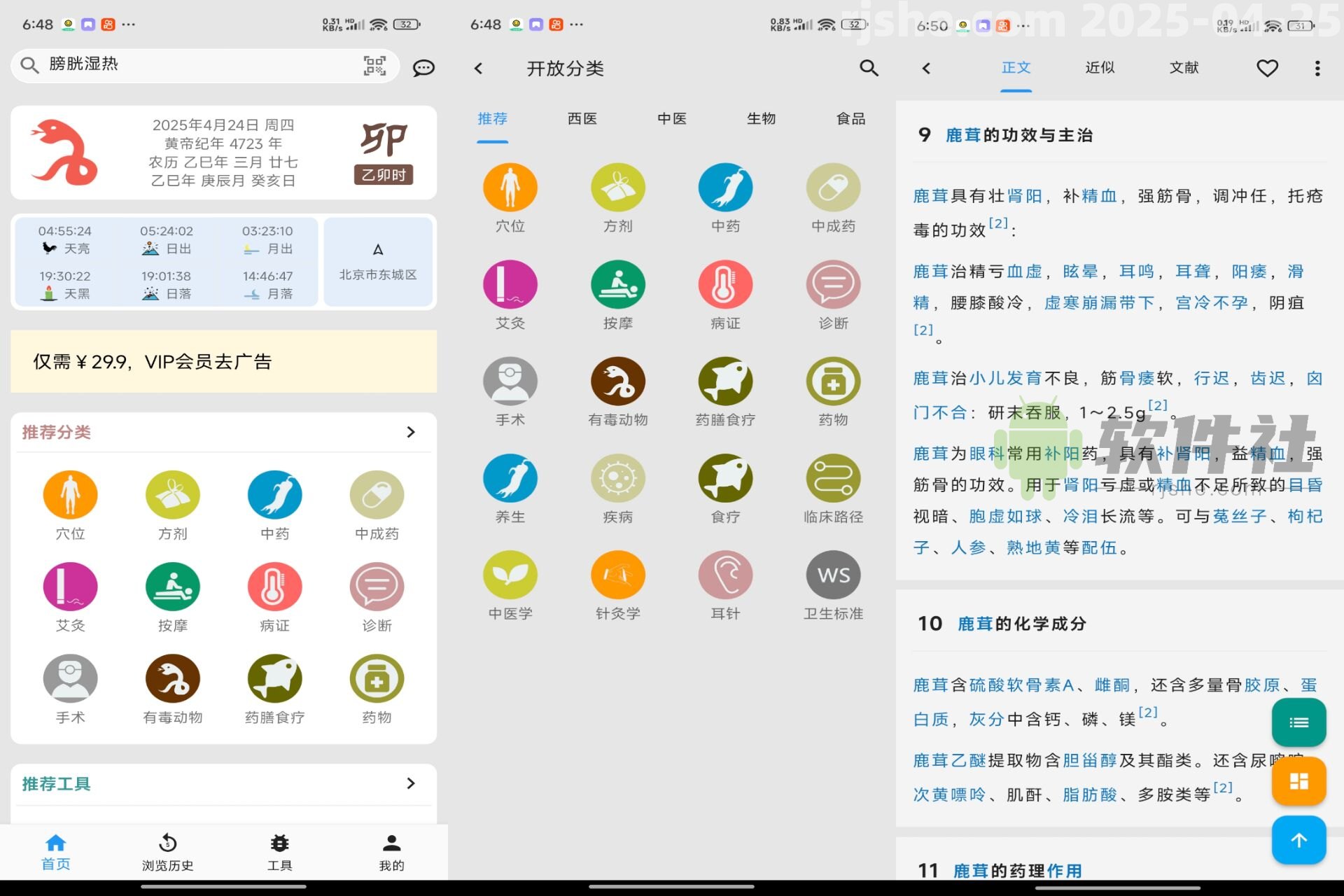The height and width of the screenshot is (896, 1344).
Task: Tap the 艾灸 moxibustion icon
Action: pos(510,285)
